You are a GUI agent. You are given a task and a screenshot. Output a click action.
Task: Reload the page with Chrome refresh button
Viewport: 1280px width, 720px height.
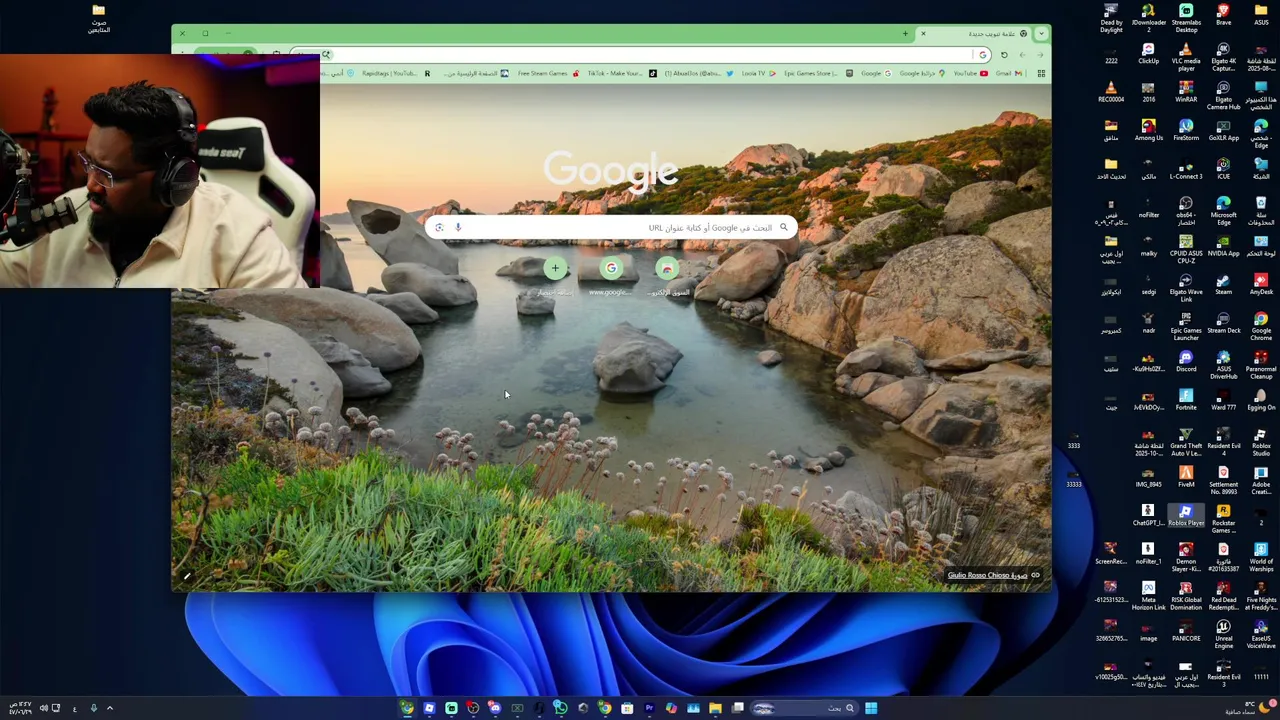(1004, 55)
